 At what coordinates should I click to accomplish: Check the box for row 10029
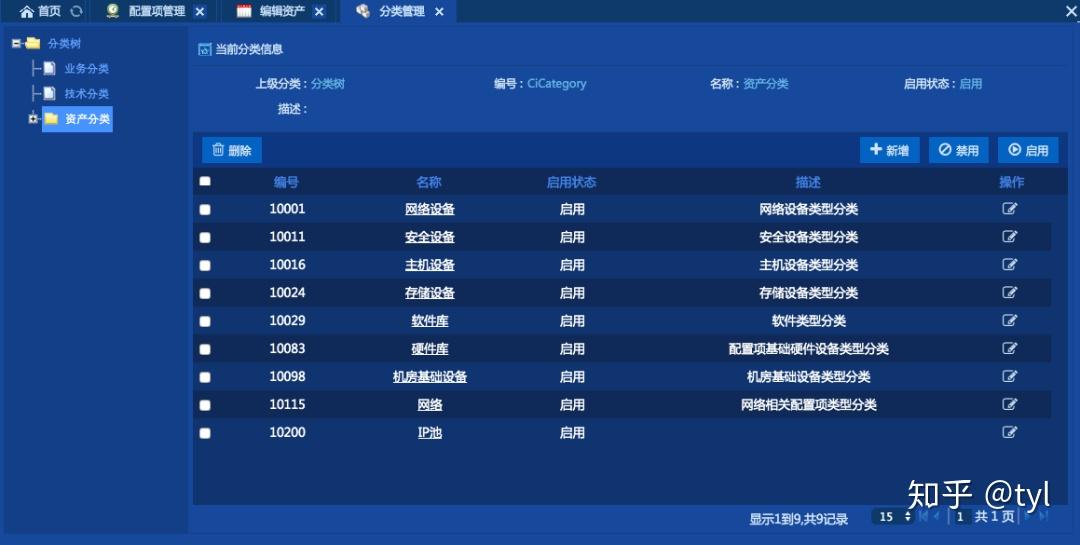click(x=205, y=321)
